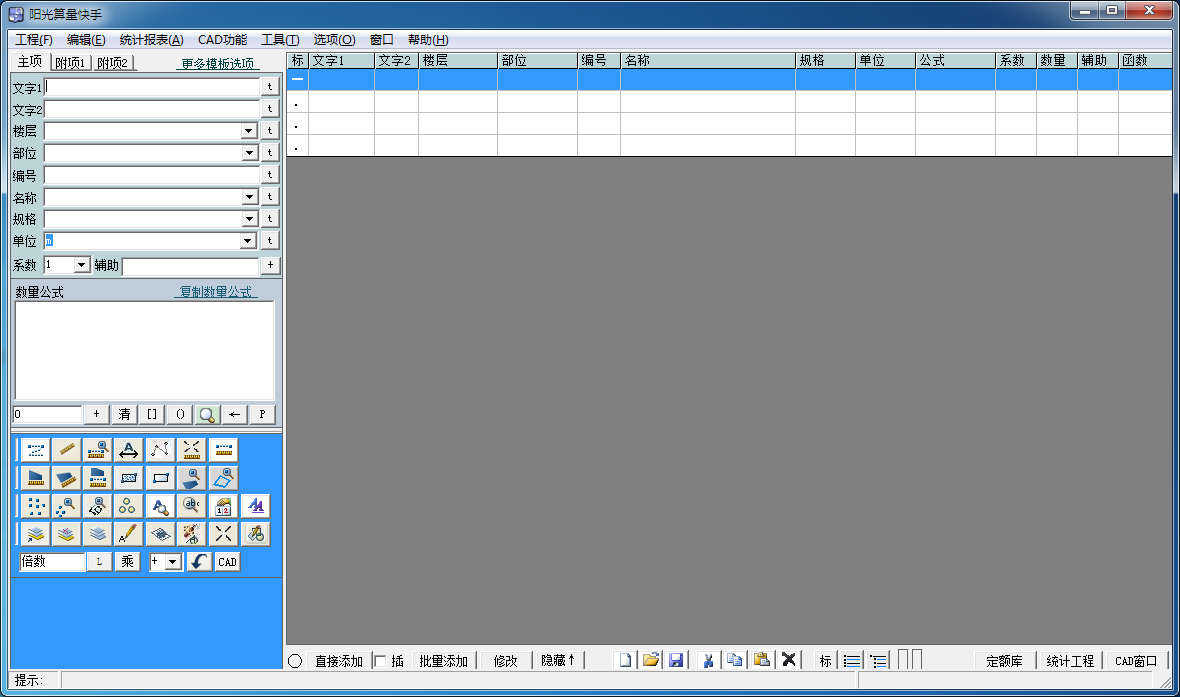Screen dimensions: 1180x697
Task: Choose the tilted blue area with ruler tool
Action: pos(66,478)
